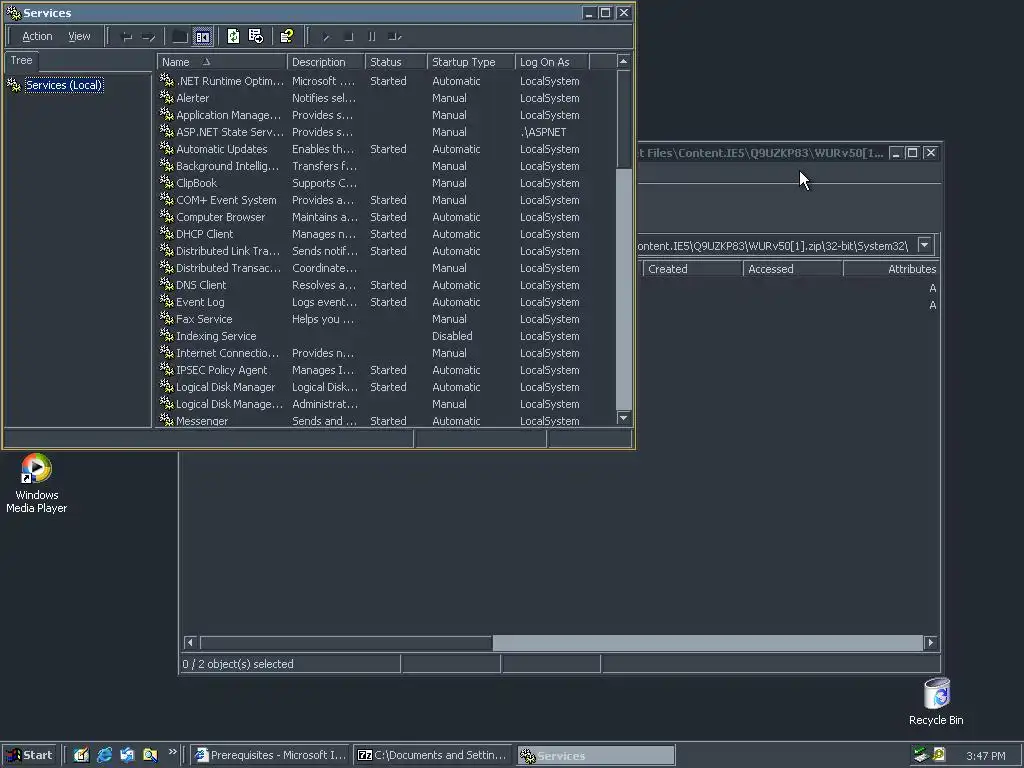Click the Services taskbar button

[x=596, y=756]
